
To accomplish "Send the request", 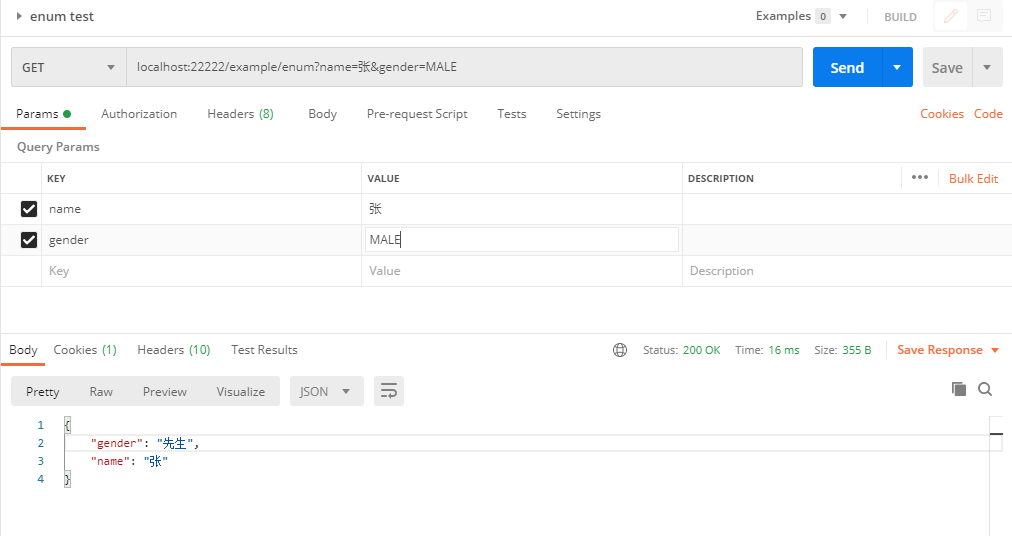I will 847,67.
